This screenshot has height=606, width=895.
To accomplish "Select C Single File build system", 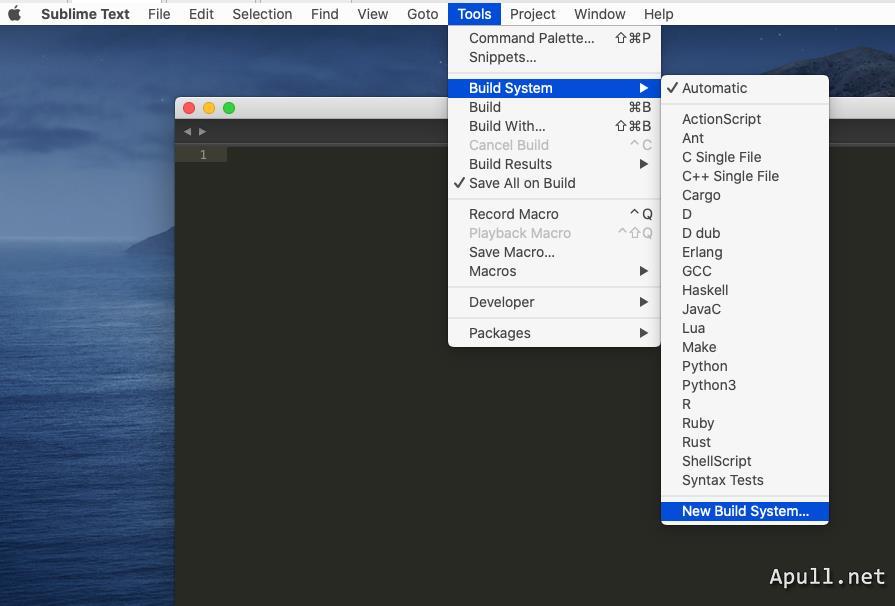I will tap(745, 157).
